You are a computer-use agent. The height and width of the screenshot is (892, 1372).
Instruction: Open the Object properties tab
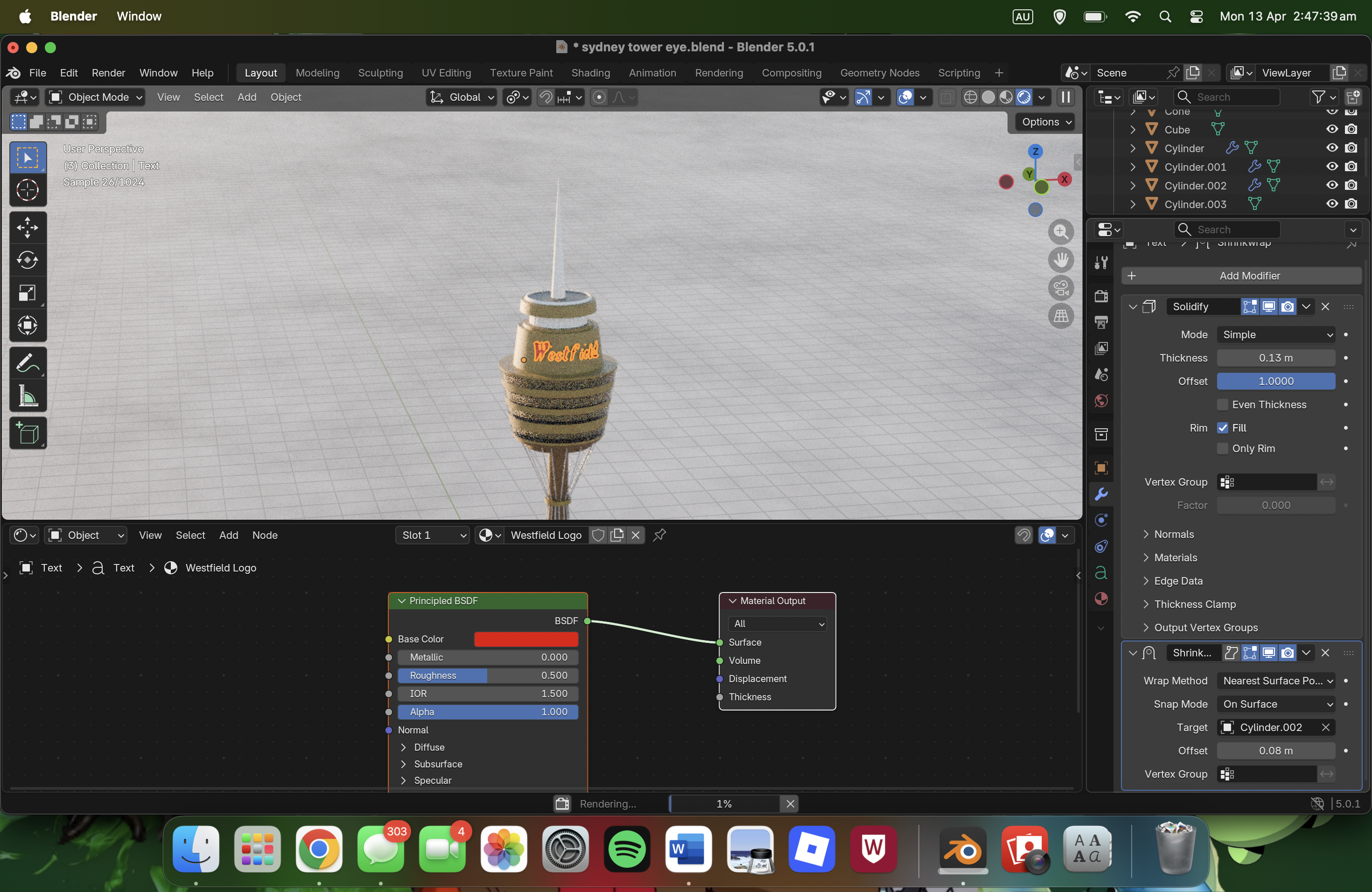coord(1101,468)
